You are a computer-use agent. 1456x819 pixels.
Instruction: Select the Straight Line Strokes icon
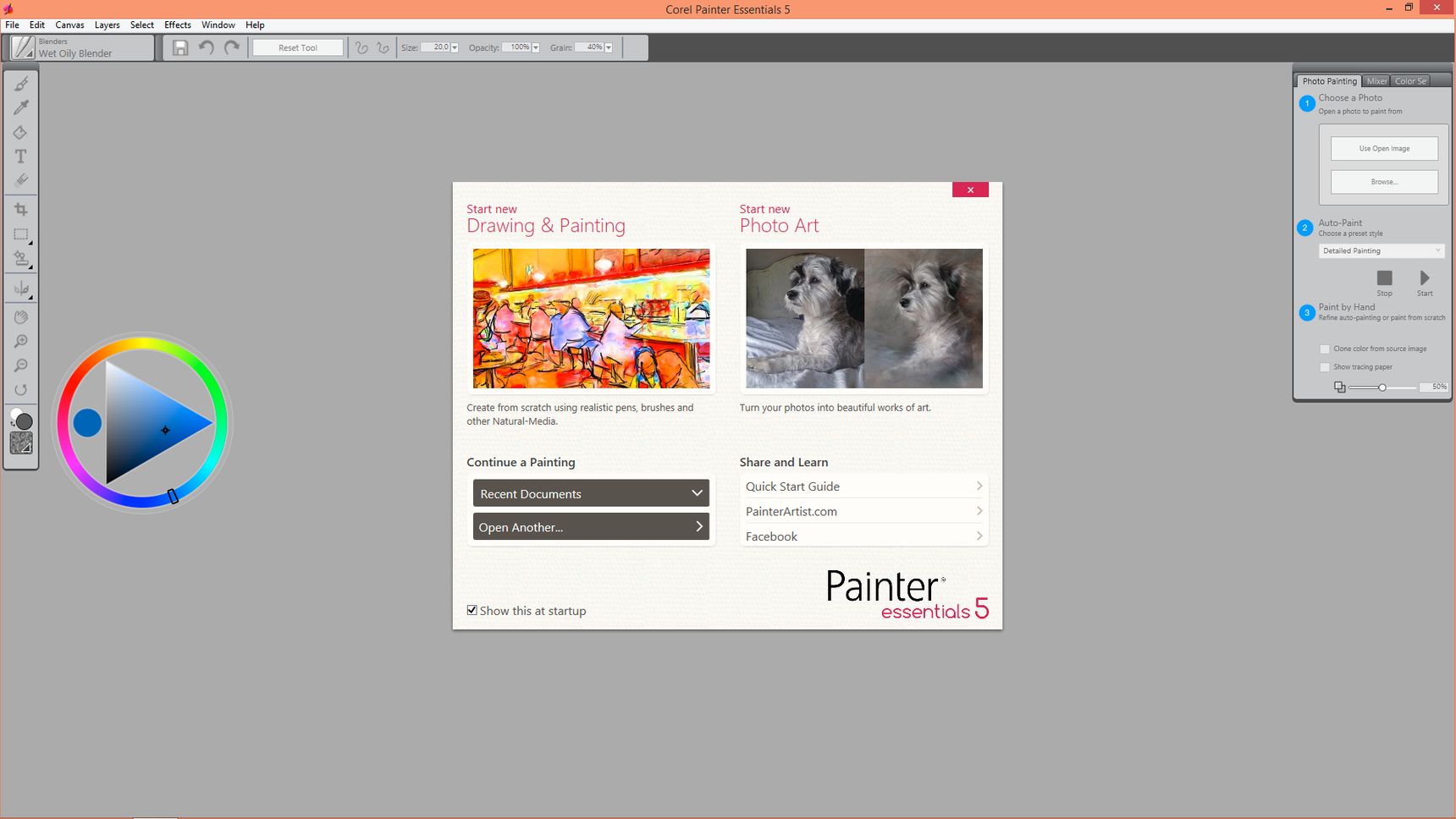coord(383,47)
